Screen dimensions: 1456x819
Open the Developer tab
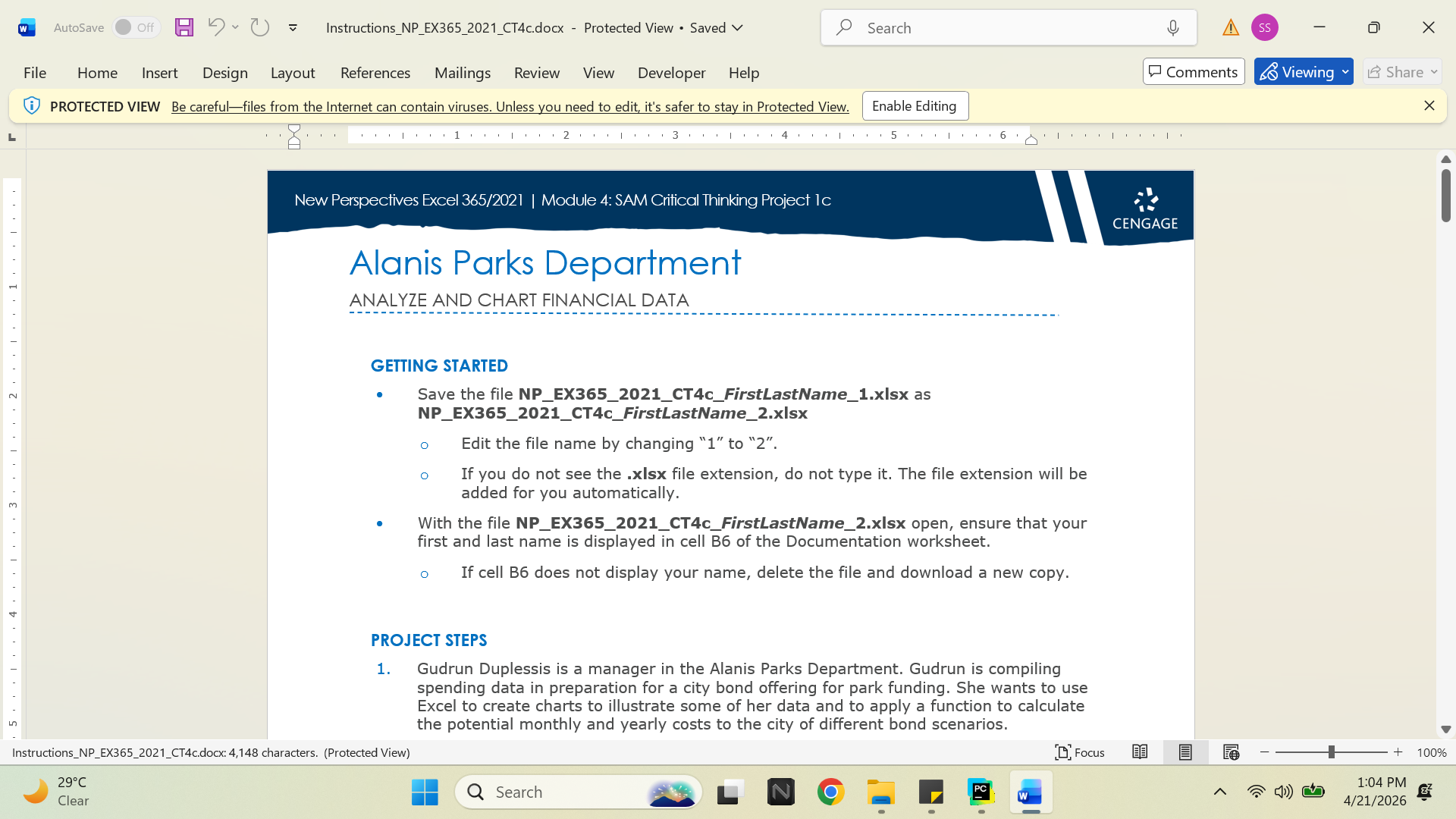coord(671,72)
